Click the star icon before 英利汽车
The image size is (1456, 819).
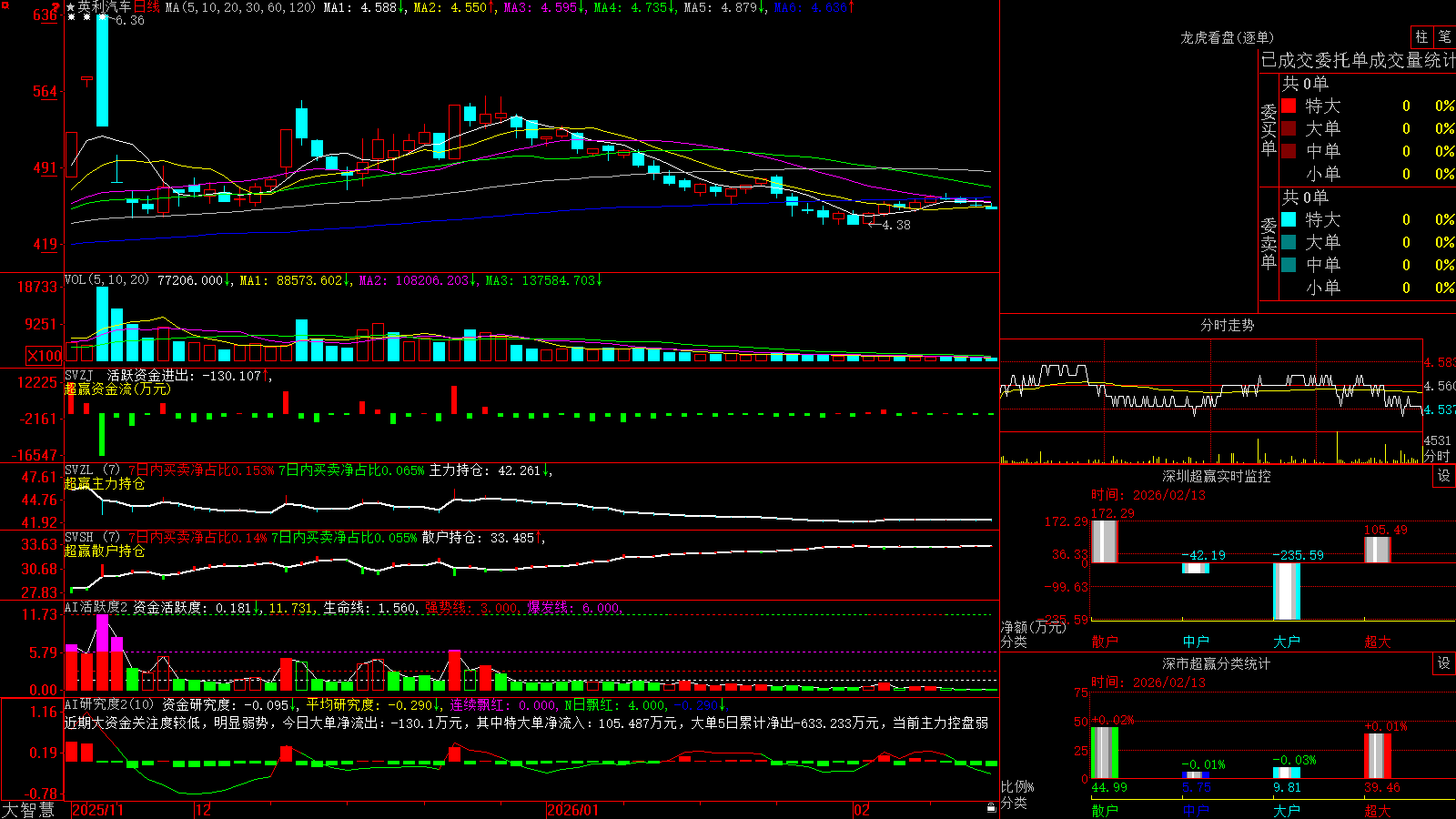coord(71,7)
